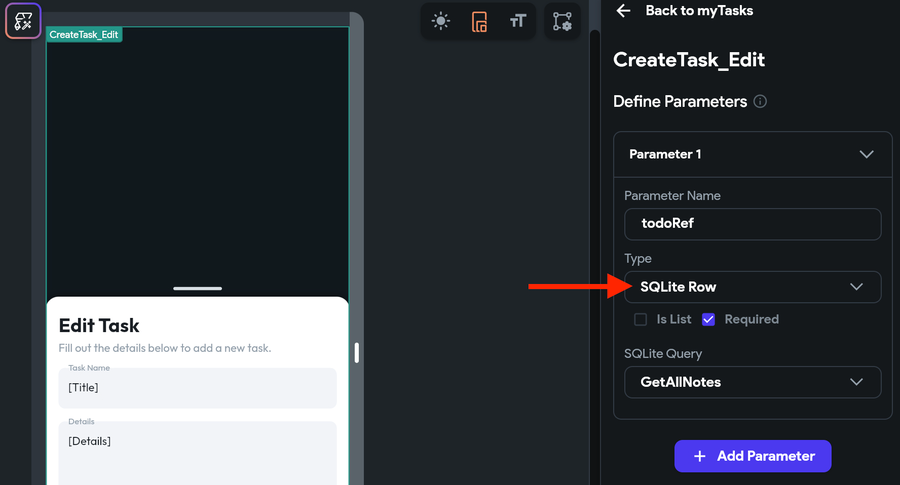Open the SQLite Row type dropdown
This screenshot has height=485, width=900.
(x=752, y=287)
